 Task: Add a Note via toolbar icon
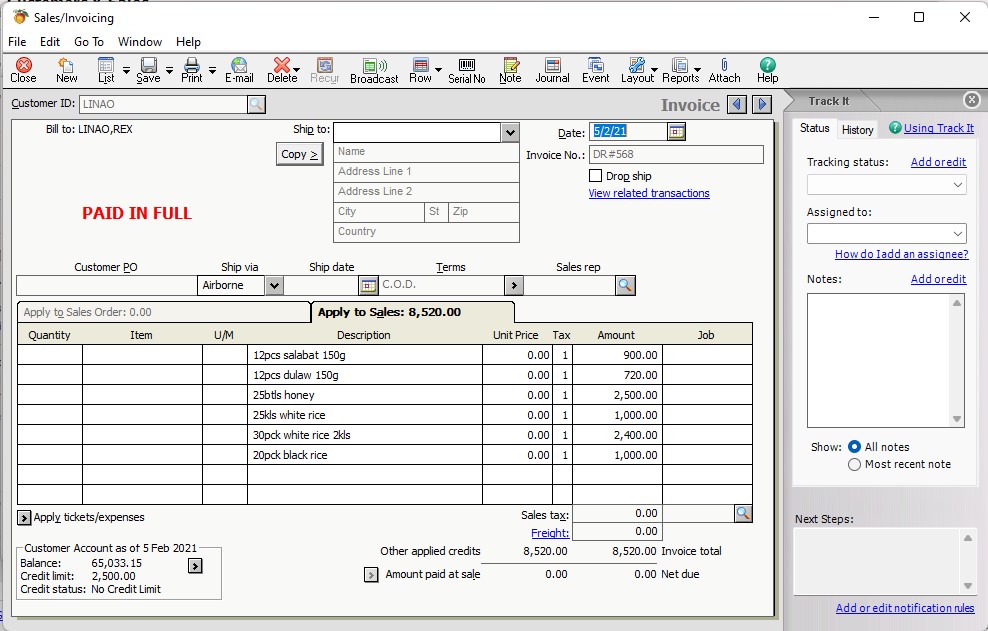point(510,70)
